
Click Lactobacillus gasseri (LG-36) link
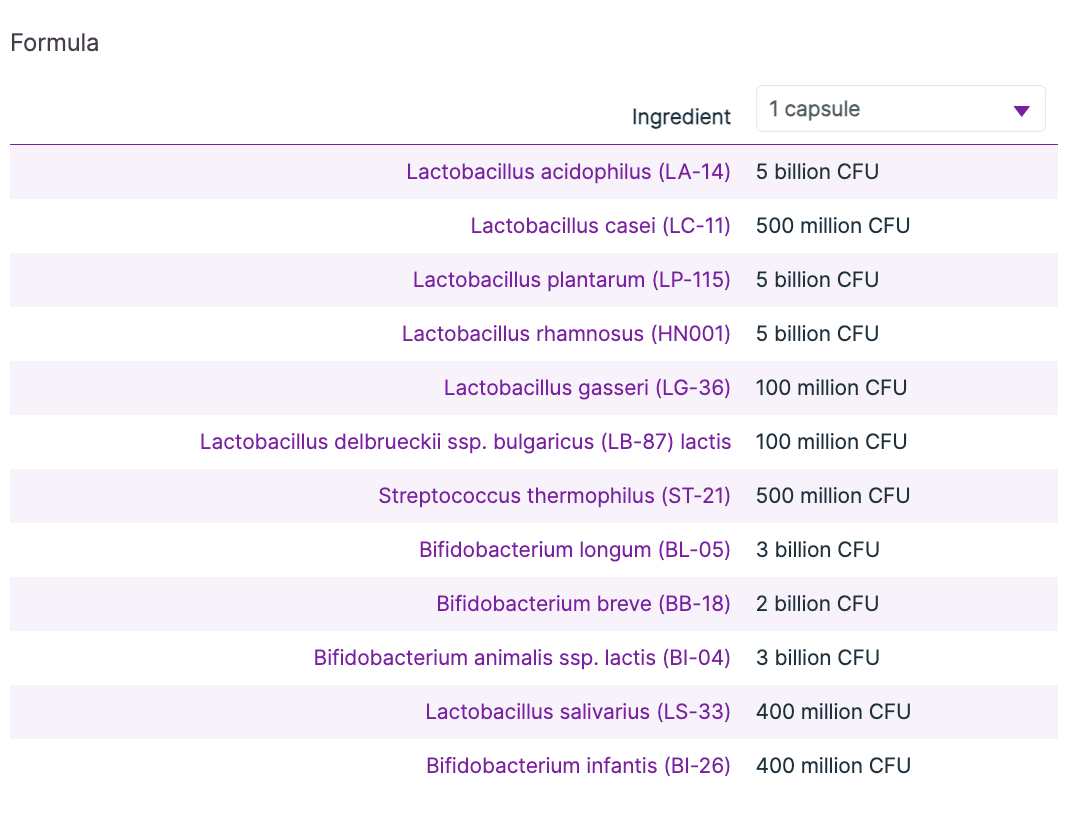587,388
